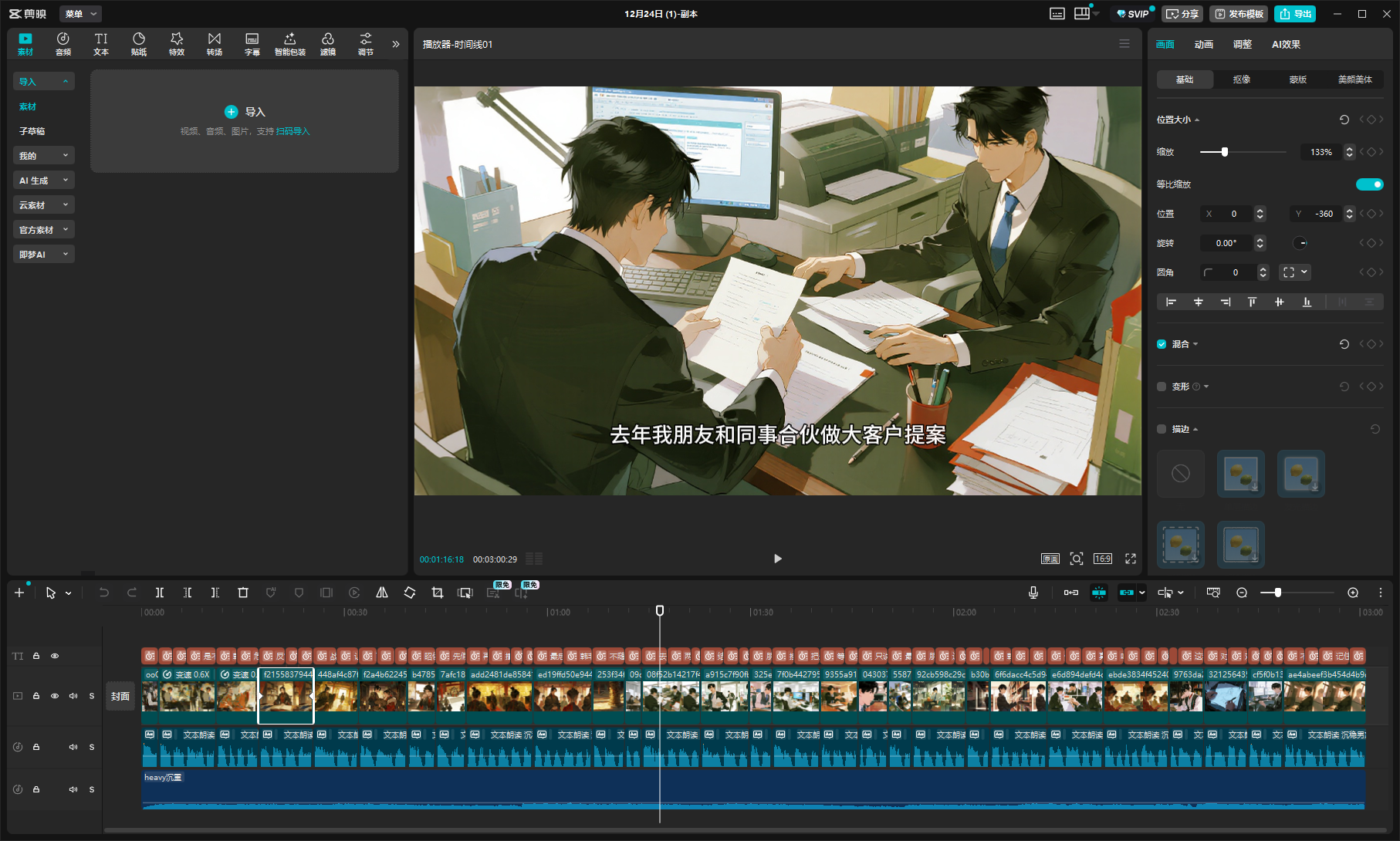
Task: Open the 菜单 menu dropdown
Action: pyautogui.click(x=80, y=14)
